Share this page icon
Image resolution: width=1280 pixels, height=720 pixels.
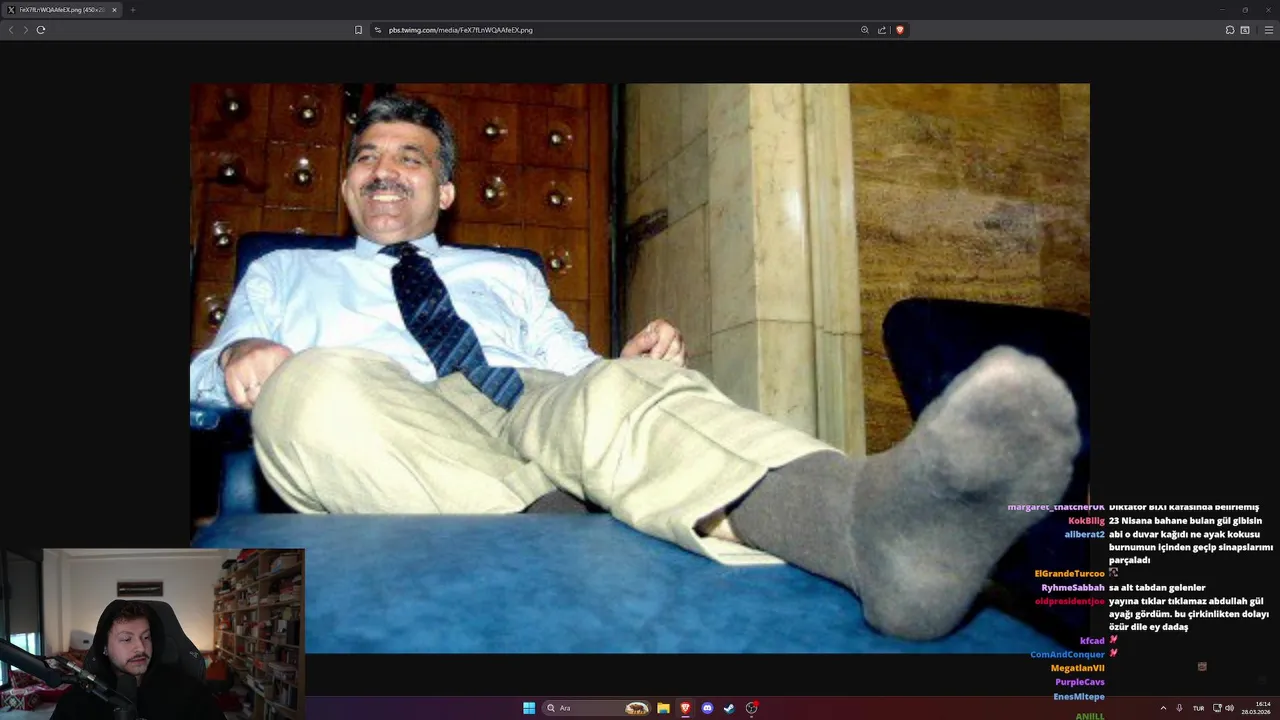tap(882, 30)
